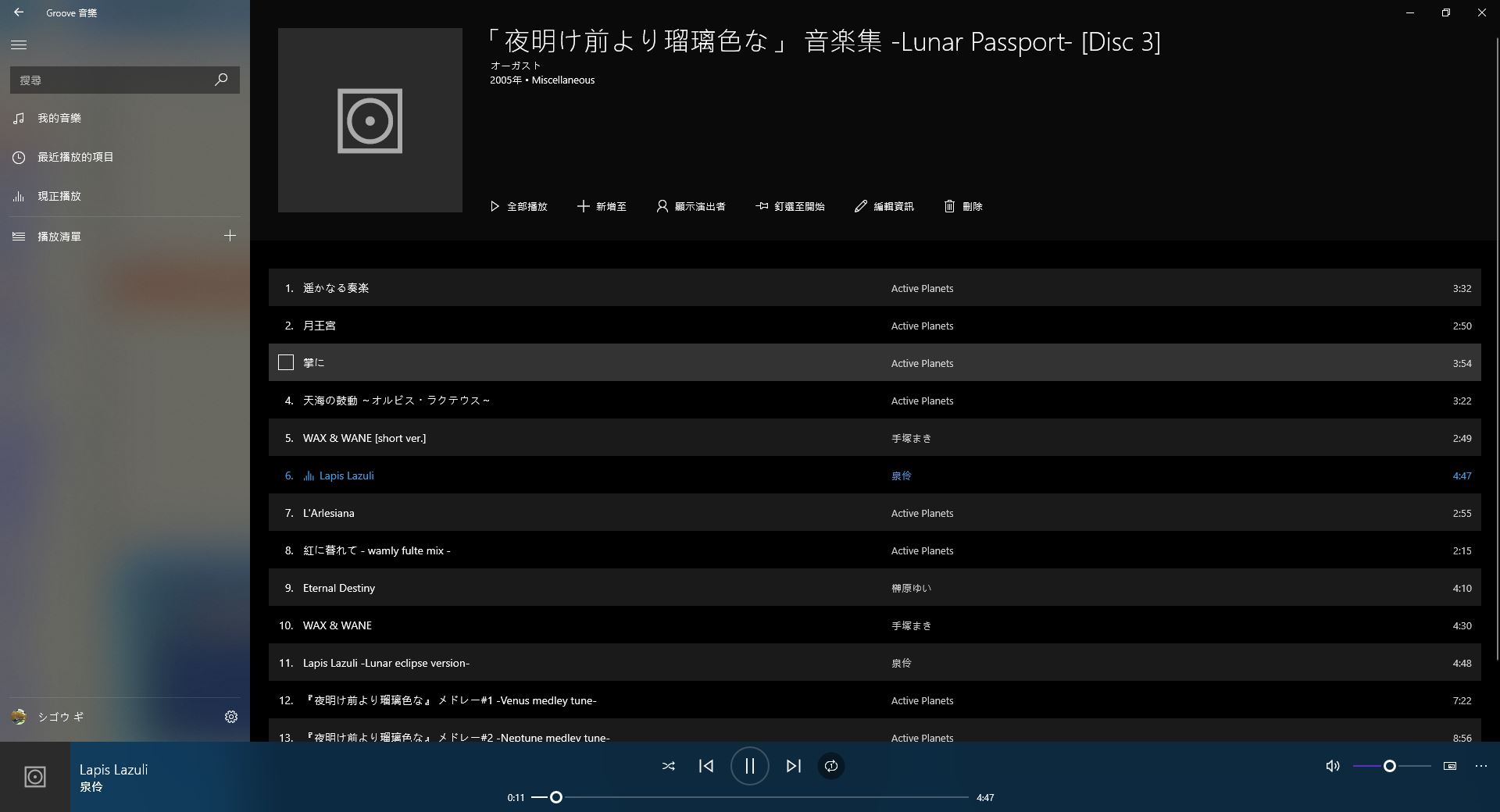Click the album cover art placeholder
The image size is (1500, 812).
point(370,120)
